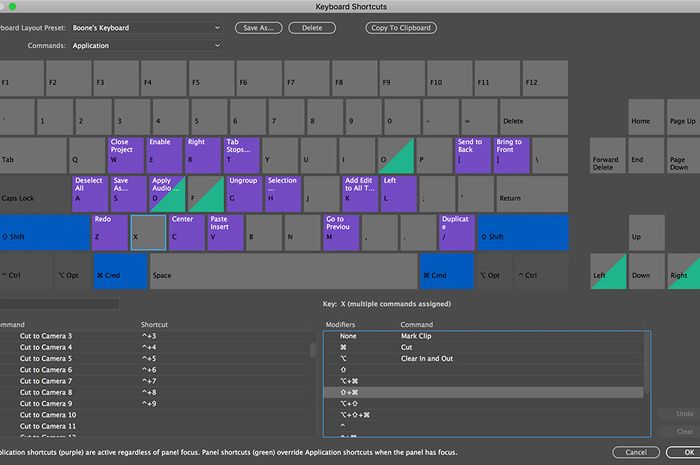Select Cut to Camera 5 in list
Image resolution: width=700 pixels, height=465 pixels.
coord(58,358)
